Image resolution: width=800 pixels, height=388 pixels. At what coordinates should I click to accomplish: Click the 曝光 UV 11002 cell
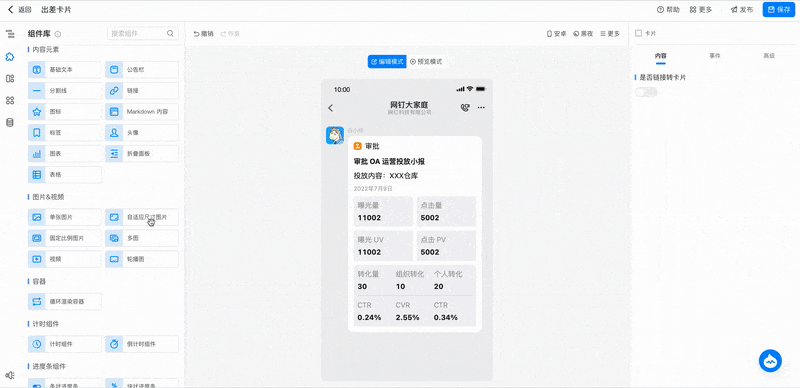(383, 246)
